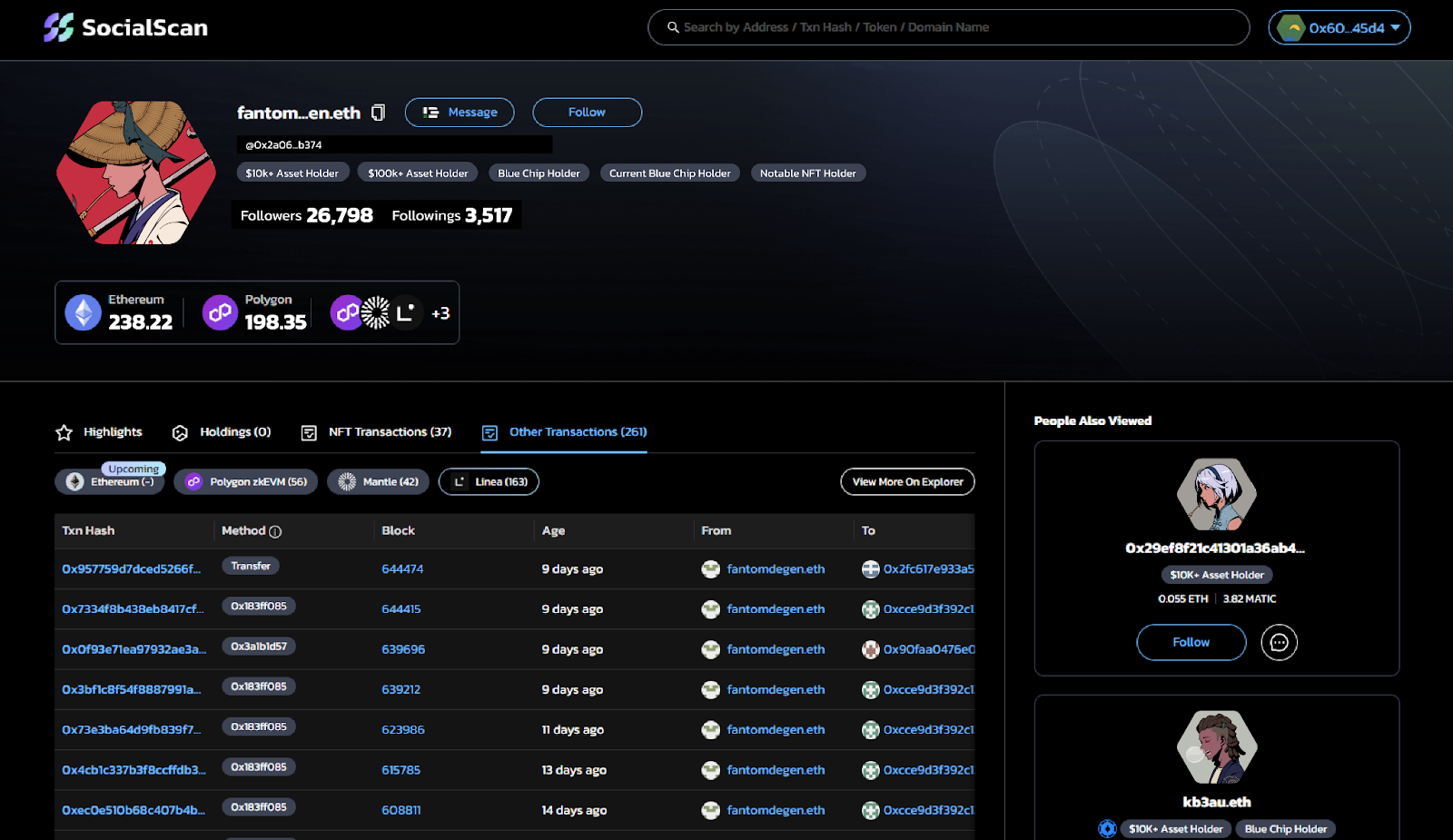Viewport: 1453px width, 840px height.
Task: Click the address search field
Action: (948, 28)
